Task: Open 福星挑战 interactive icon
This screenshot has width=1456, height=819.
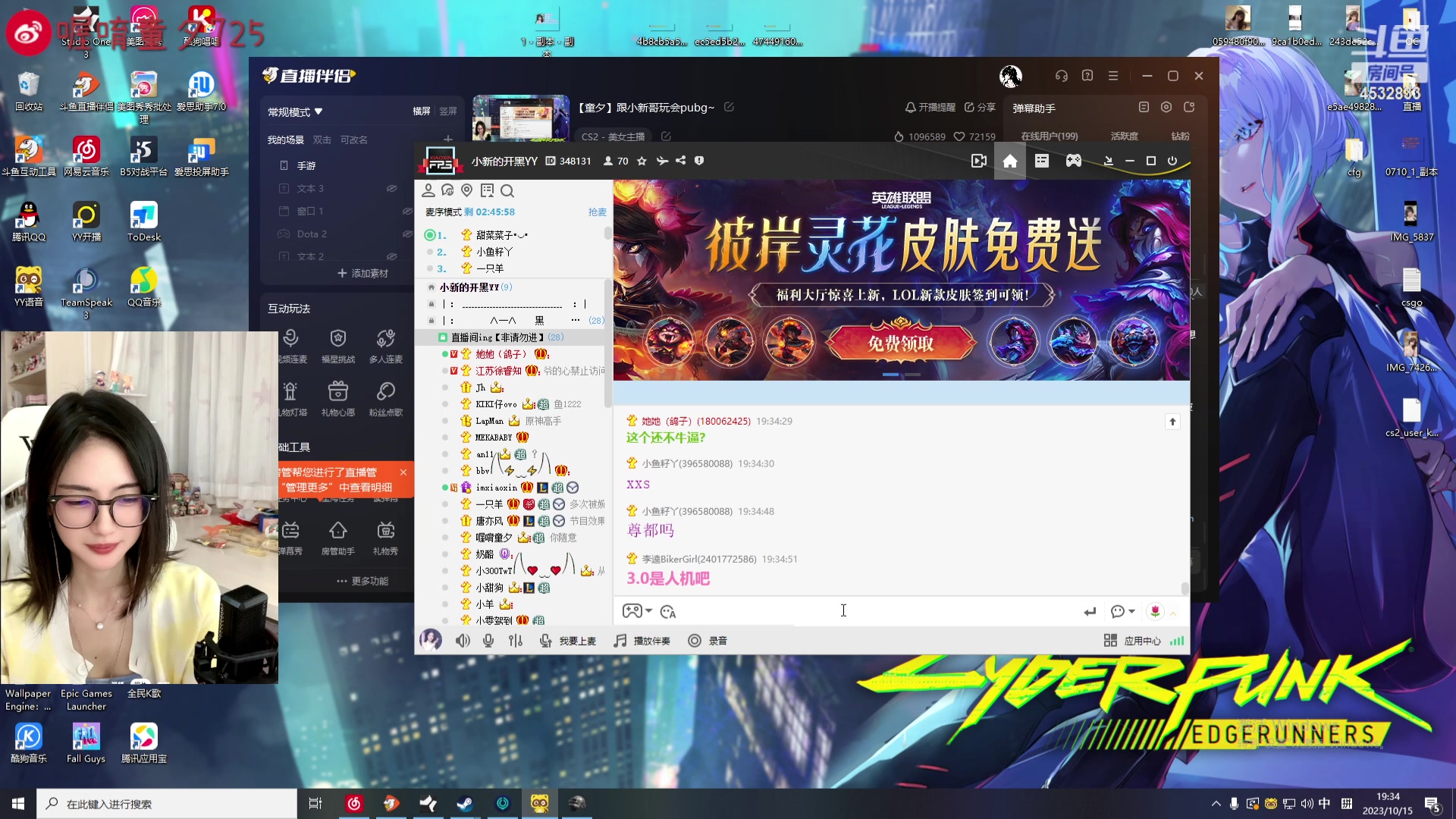Action: coord(337,345)
